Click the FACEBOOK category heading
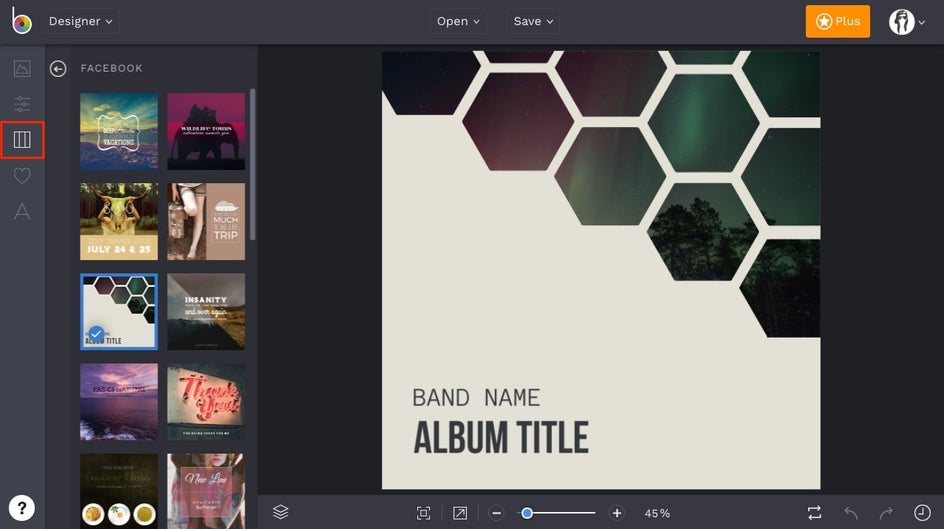The height and width of the screenshot is (529, 944). pos(111,69)
